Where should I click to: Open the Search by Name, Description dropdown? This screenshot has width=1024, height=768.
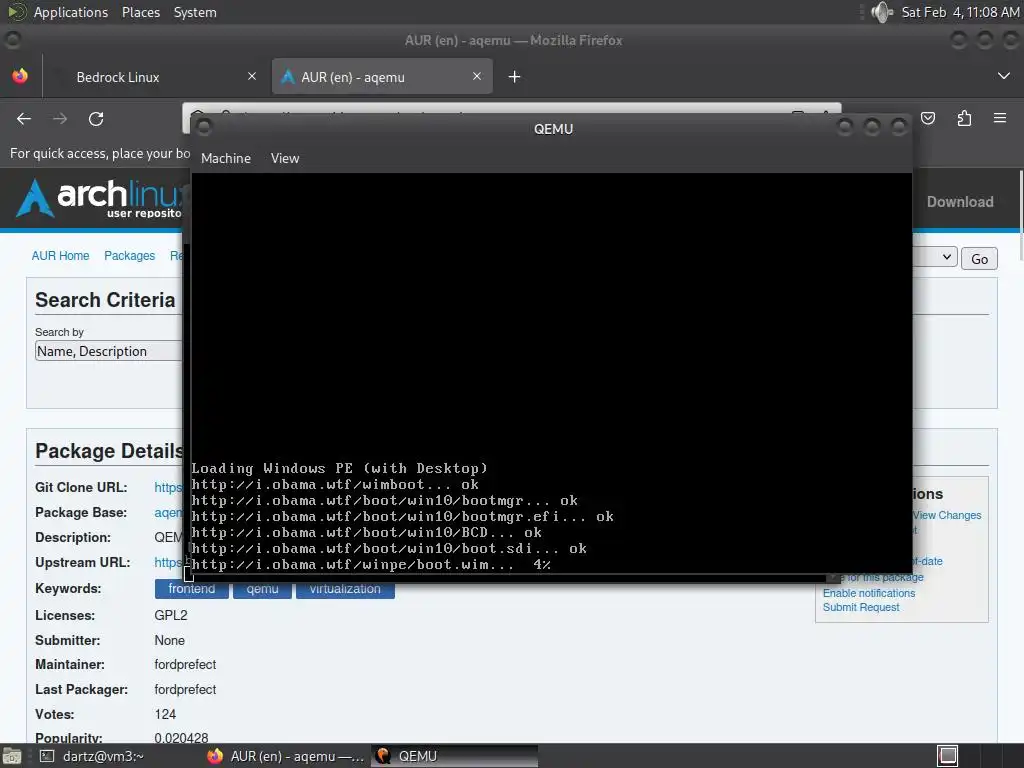point(108,351)
